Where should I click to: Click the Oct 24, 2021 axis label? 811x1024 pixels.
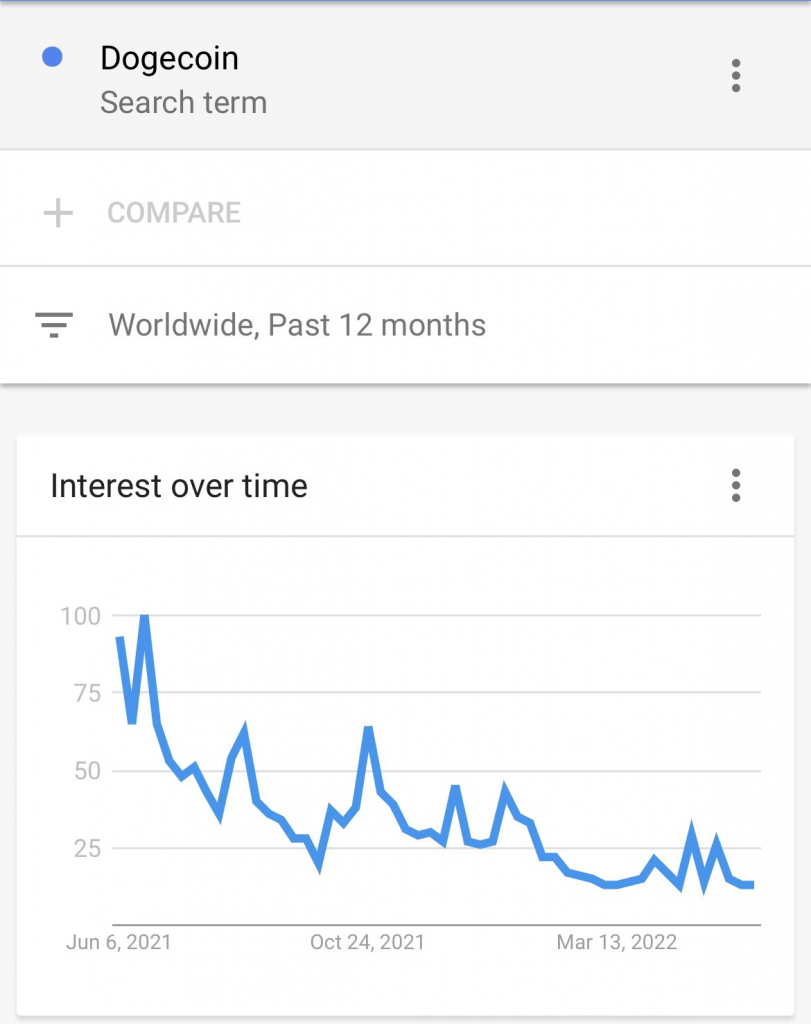click(368, 942)
